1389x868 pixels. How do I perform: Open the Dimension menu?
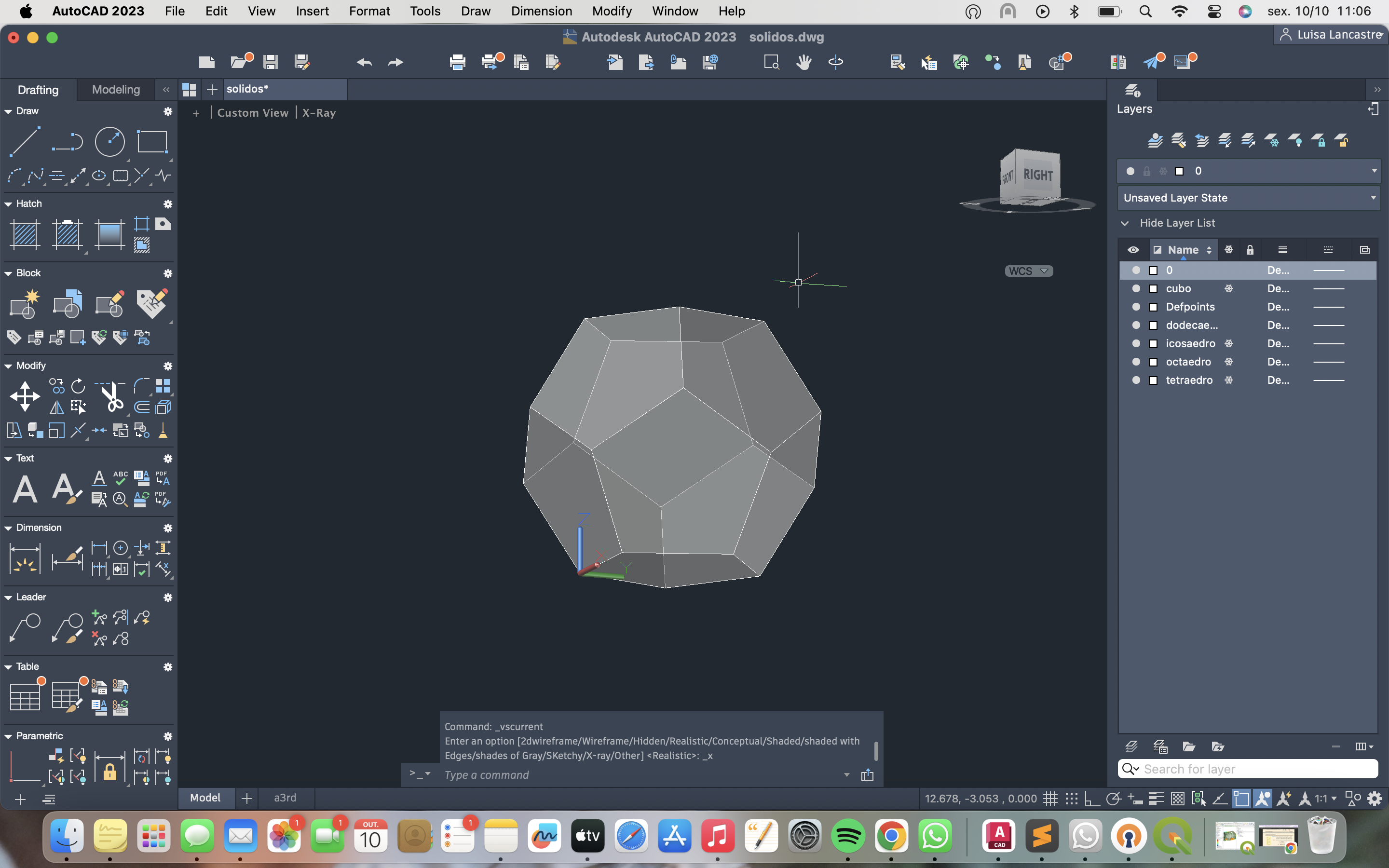tap(541, 11)
